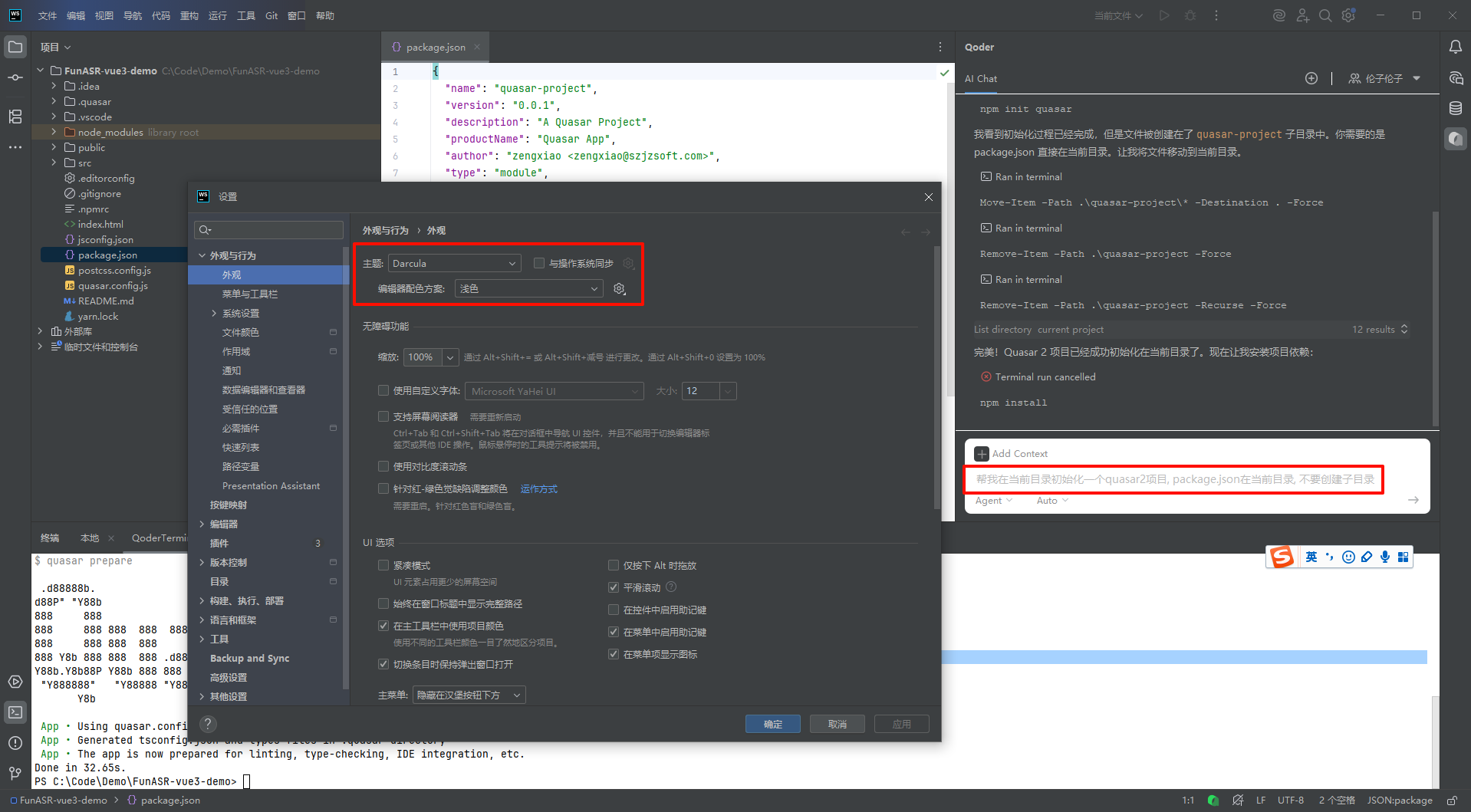Open the 运作方式 link
Image resolution: width=1471 pixels, height=812 pixels.
pyautogui.click(x=539, y=489)
